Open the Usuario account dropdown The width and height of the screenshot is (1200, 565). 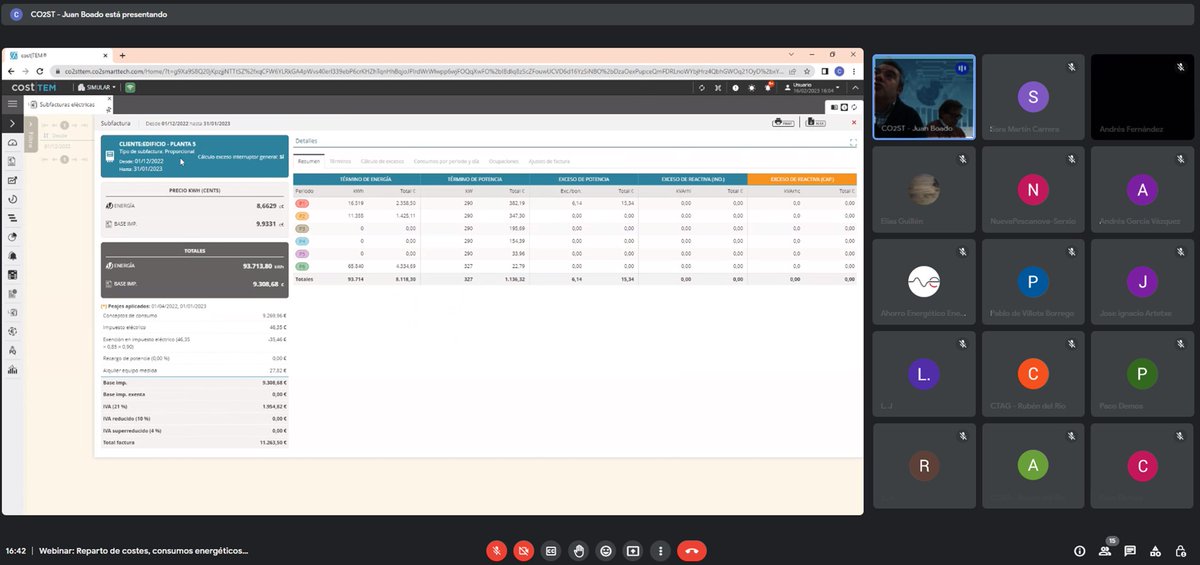tap(813, 87)
